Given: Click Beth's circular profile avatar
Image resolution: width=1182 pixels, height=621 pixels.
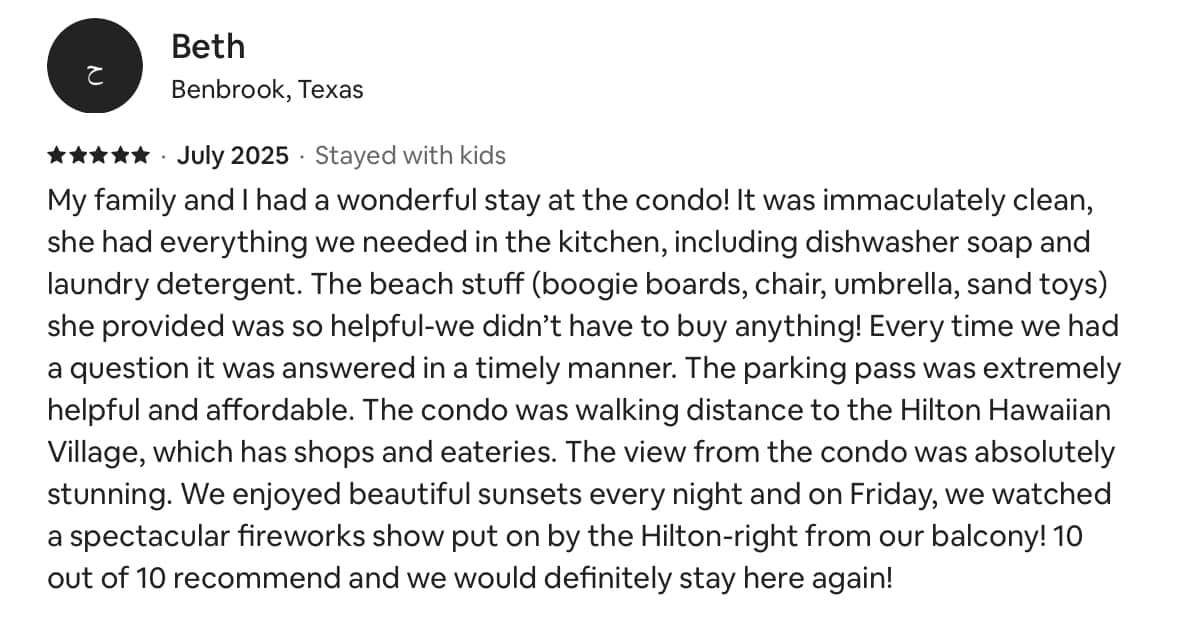Looking at the screenshot, I should (95, 66).
